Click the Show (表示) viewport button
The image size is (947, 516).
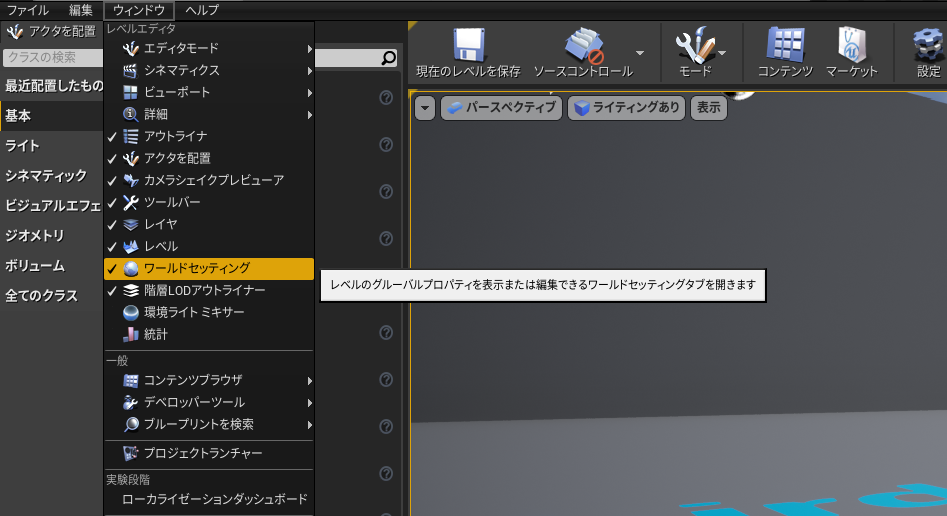[708, 108]
